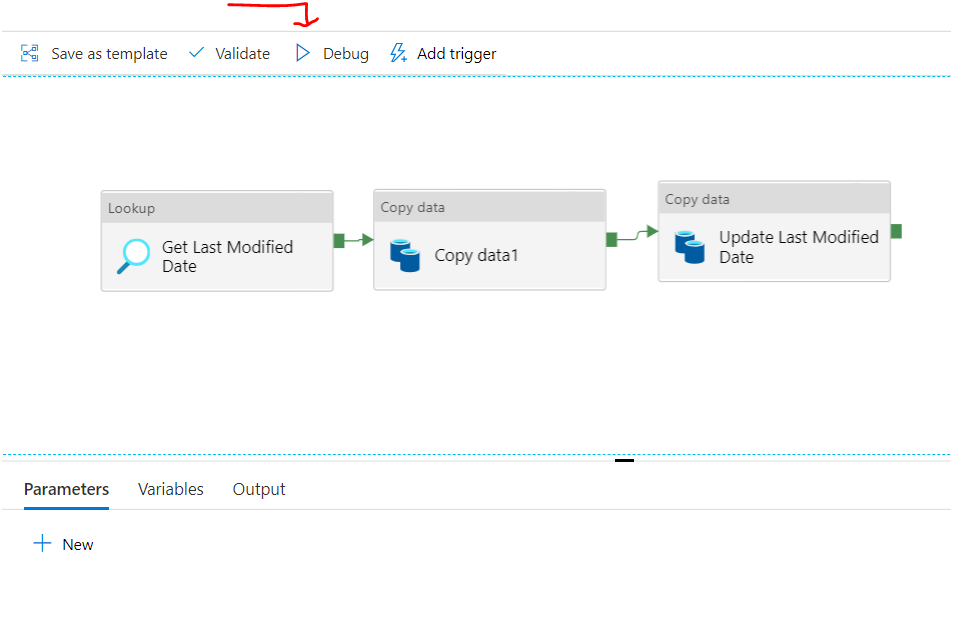Click Save as template label
The width and height of the screenshot is (953, 625).
tap(109, 54)
